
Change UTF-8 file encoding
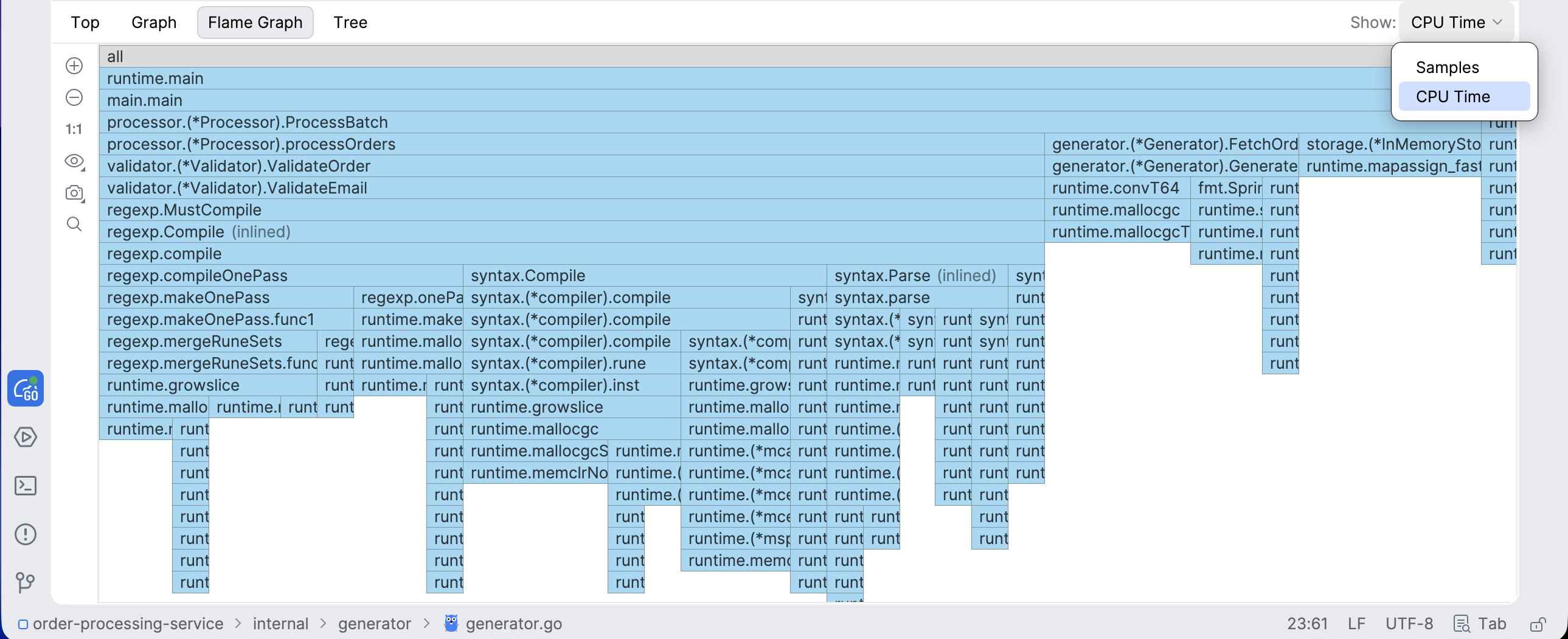tap(1409, 624)
